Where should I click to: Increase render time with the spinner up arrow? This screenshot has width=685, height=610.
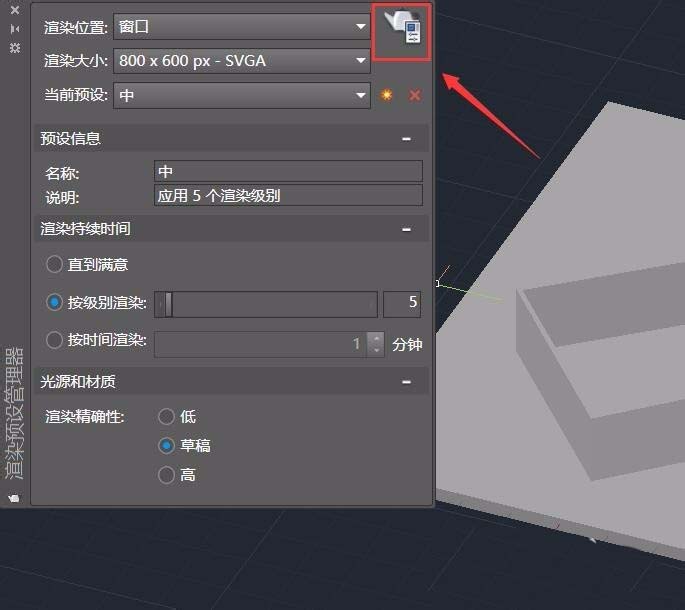[376, 338]
